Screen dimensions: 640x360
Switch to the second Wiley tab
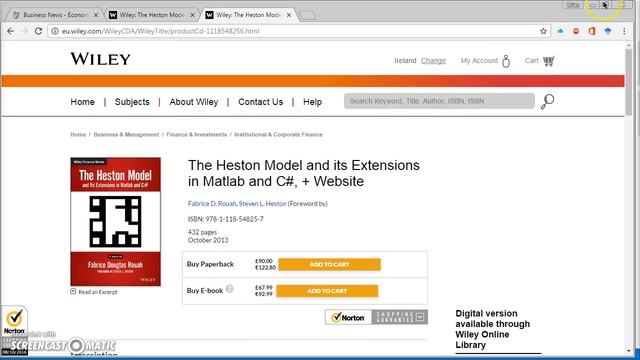click(x=151, y=15)
